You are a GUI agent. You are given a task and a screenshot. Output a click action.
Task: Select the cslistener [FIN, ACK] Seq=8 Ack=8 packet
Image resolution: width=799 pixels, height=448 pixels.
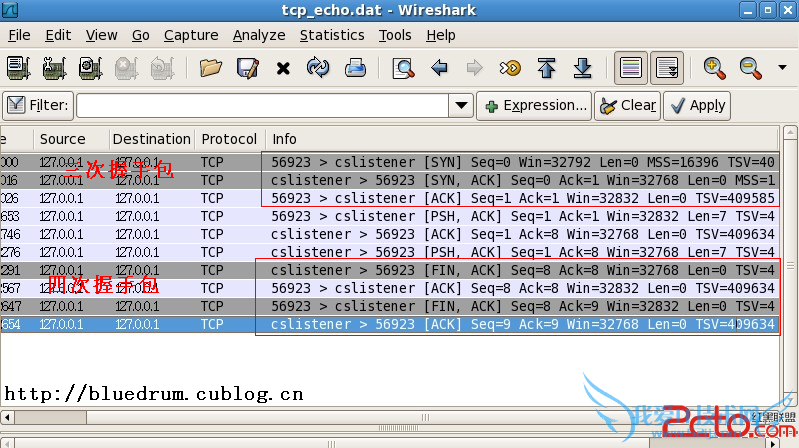tap(390, 270)
